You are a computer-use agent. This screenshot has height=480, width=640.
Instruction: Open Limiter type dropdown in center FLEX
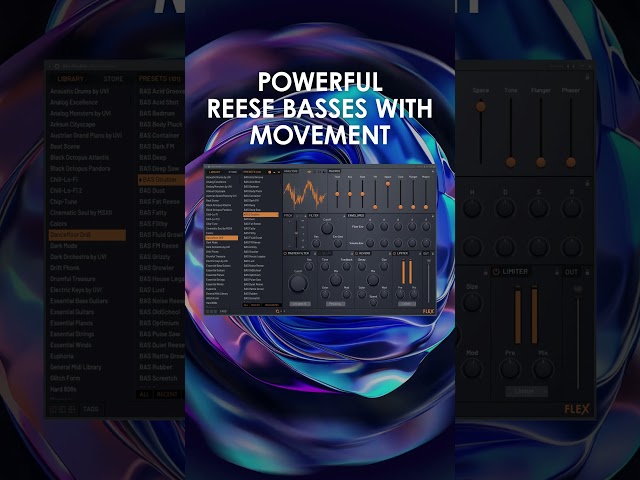coord(407,304)
